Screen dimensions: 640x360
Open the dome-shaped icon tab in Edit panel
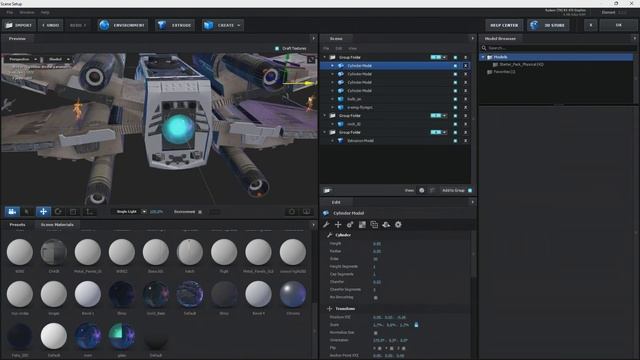point(386,224)
